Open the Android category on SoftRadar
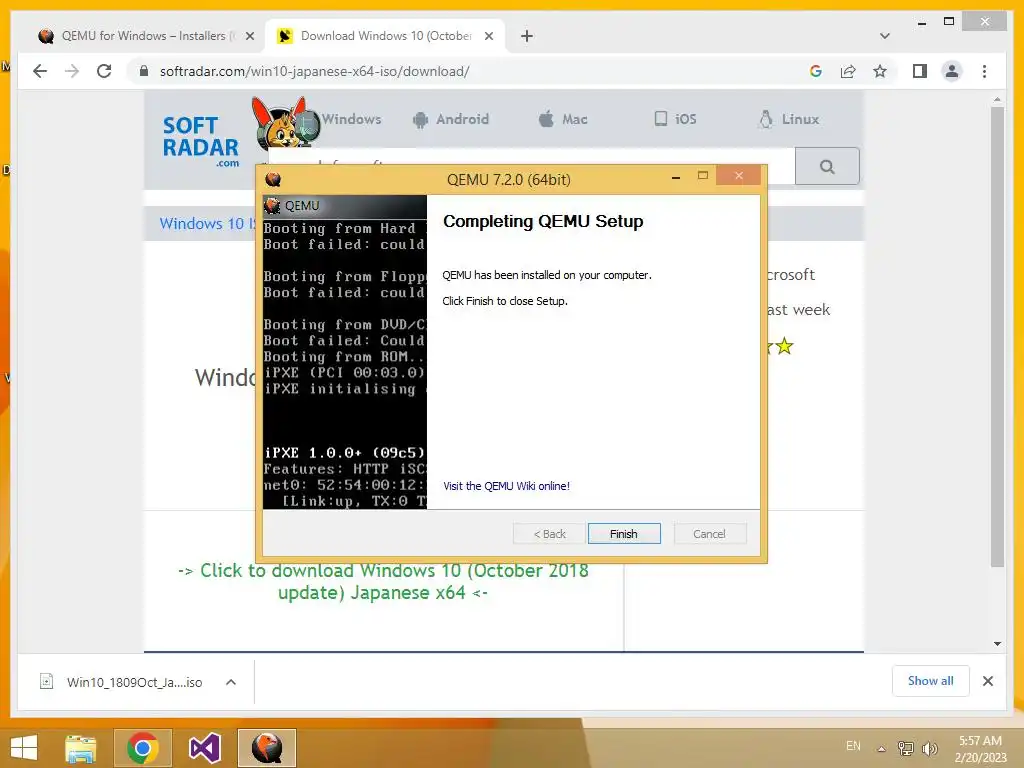The image size is (1024, 768). click(x=451, y=119)
